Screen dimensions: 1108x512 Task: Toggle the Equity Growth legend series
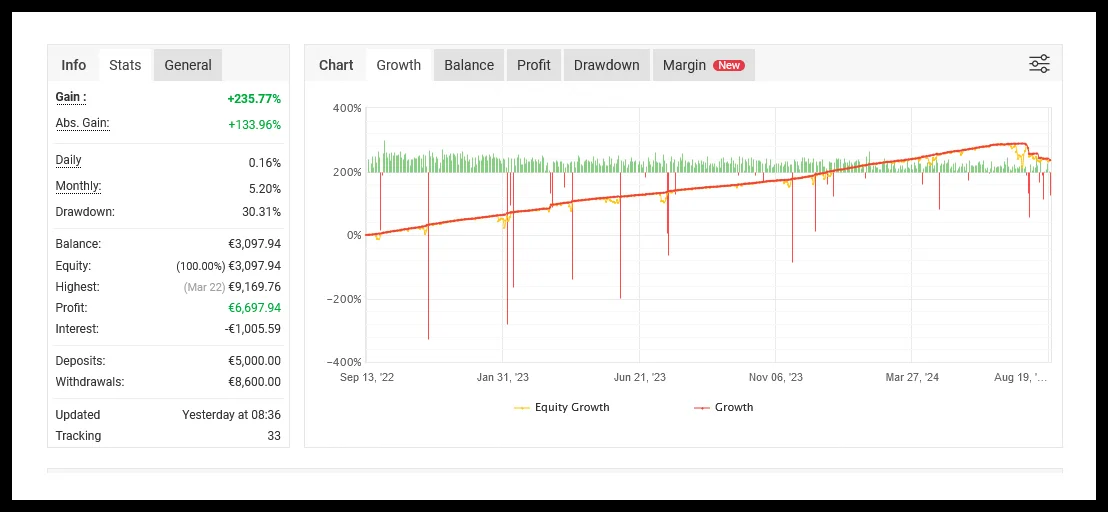[x=561, y=407]
